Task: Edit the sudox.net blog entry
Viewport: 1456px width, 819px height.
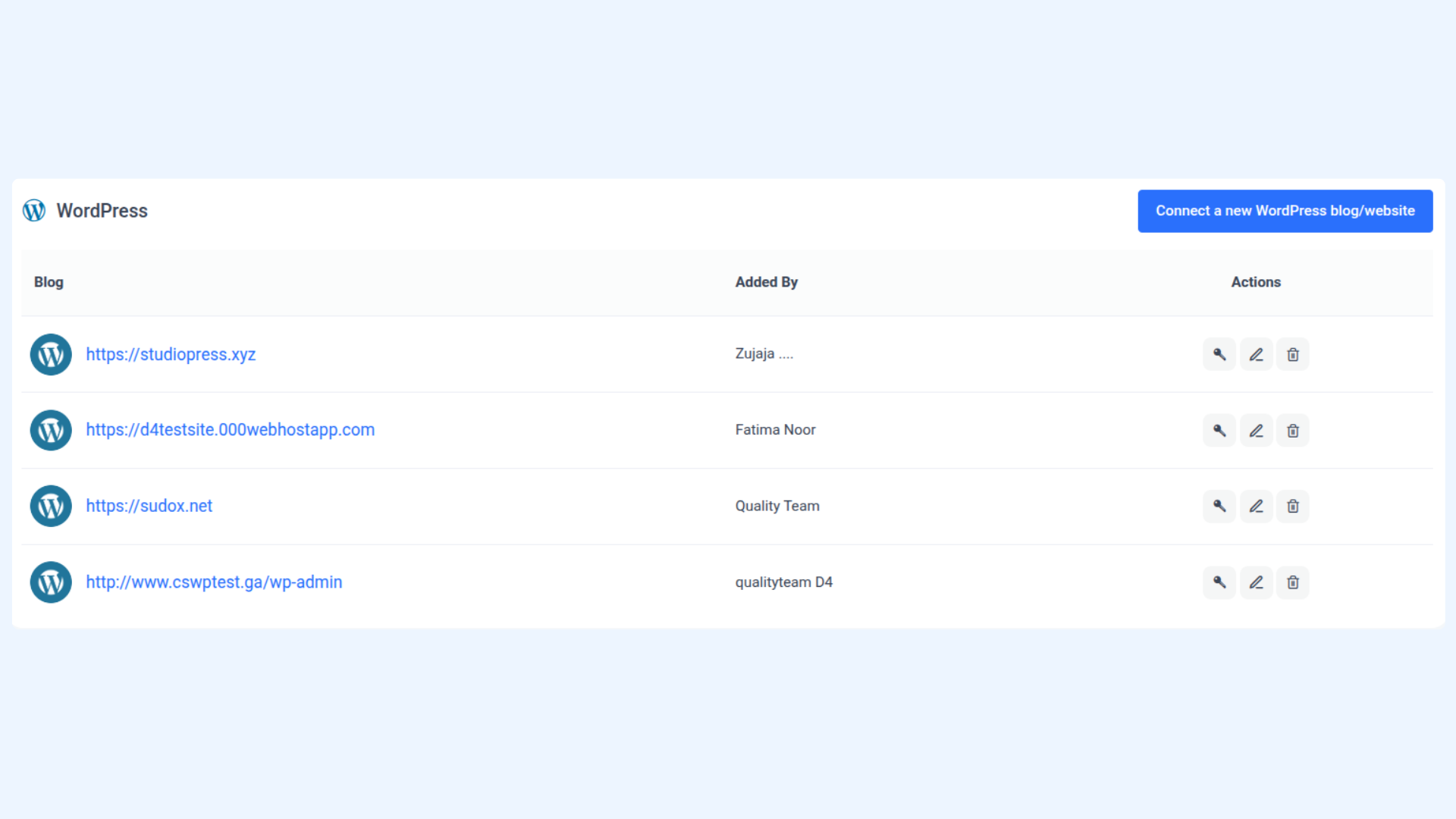Action: point(1256,506)
